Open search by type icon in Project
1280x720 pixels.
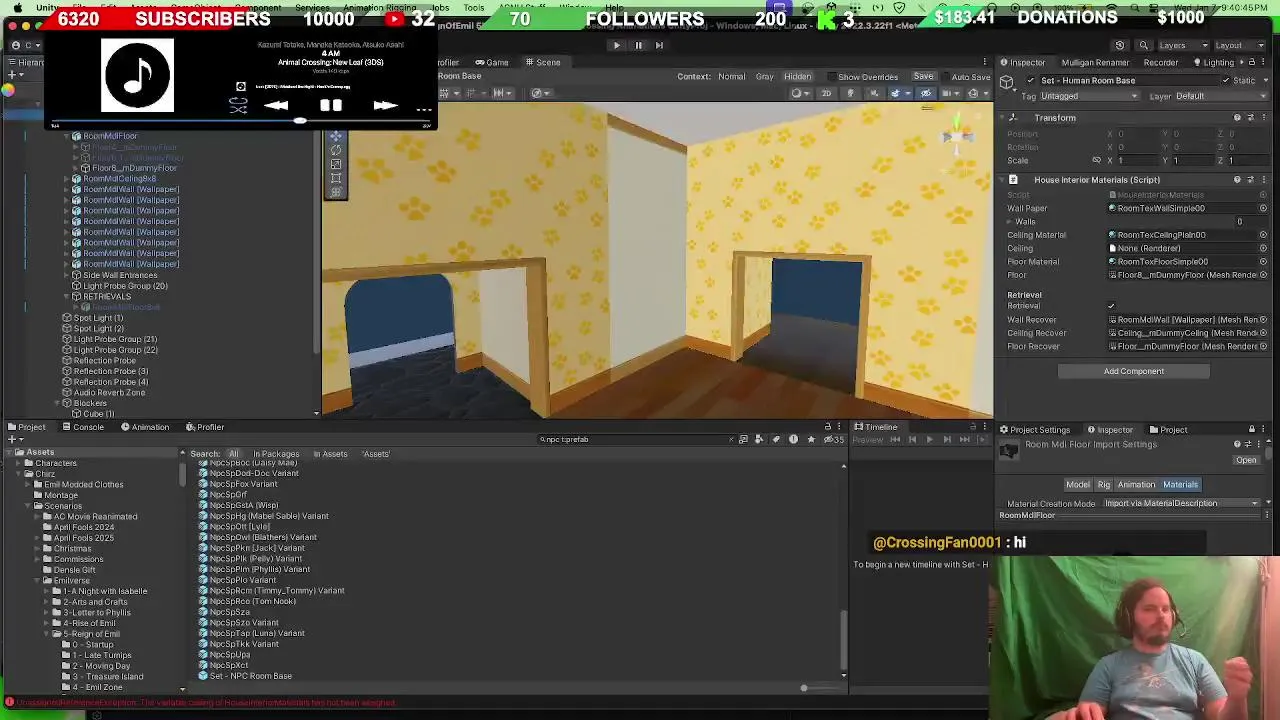pyautogui.click(x=759, y=439)
